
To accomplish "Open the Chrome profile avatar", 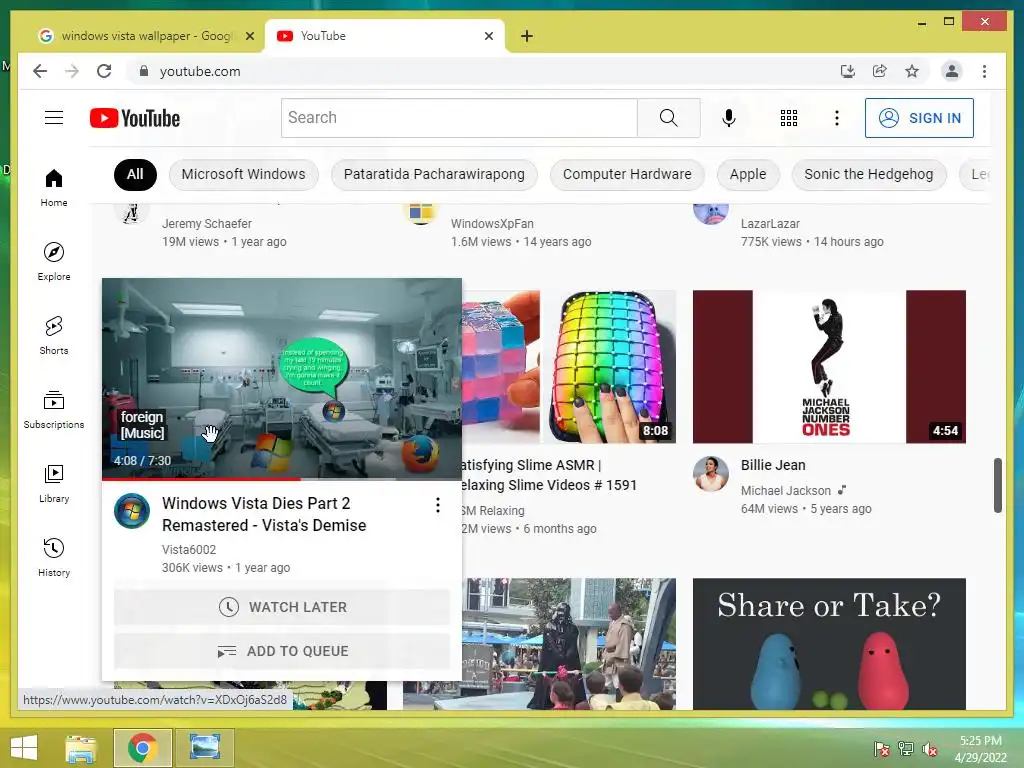I will click(952, 71).
